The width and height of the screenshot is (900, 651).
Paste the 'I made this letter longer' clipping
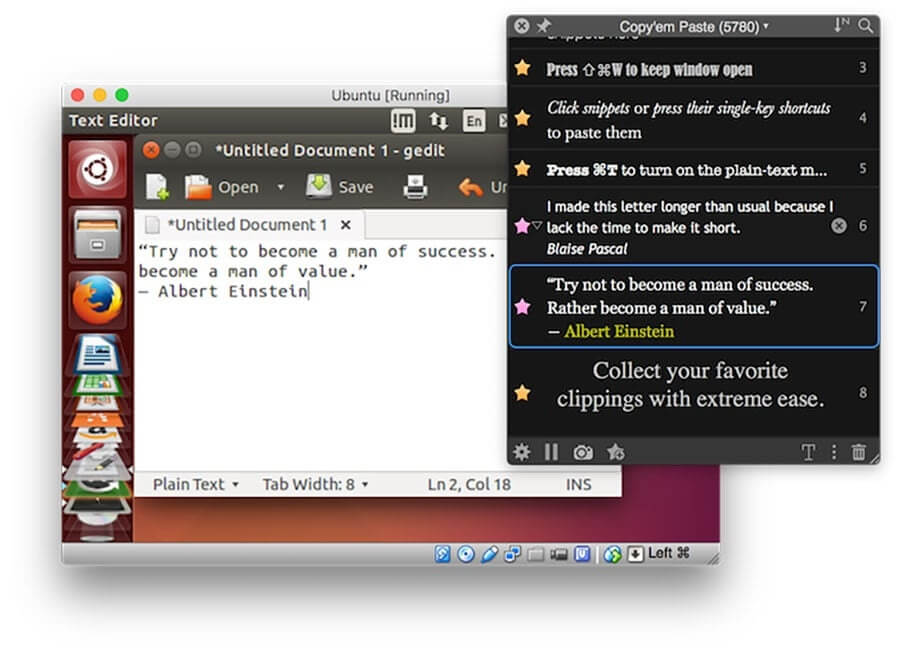693,226
